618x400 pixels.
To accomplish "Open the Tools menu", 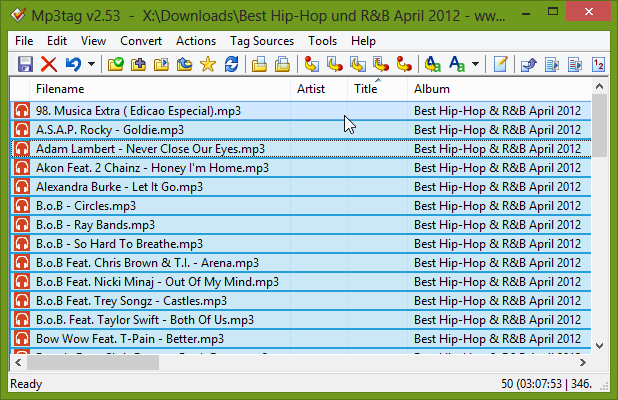I will 322,41.
